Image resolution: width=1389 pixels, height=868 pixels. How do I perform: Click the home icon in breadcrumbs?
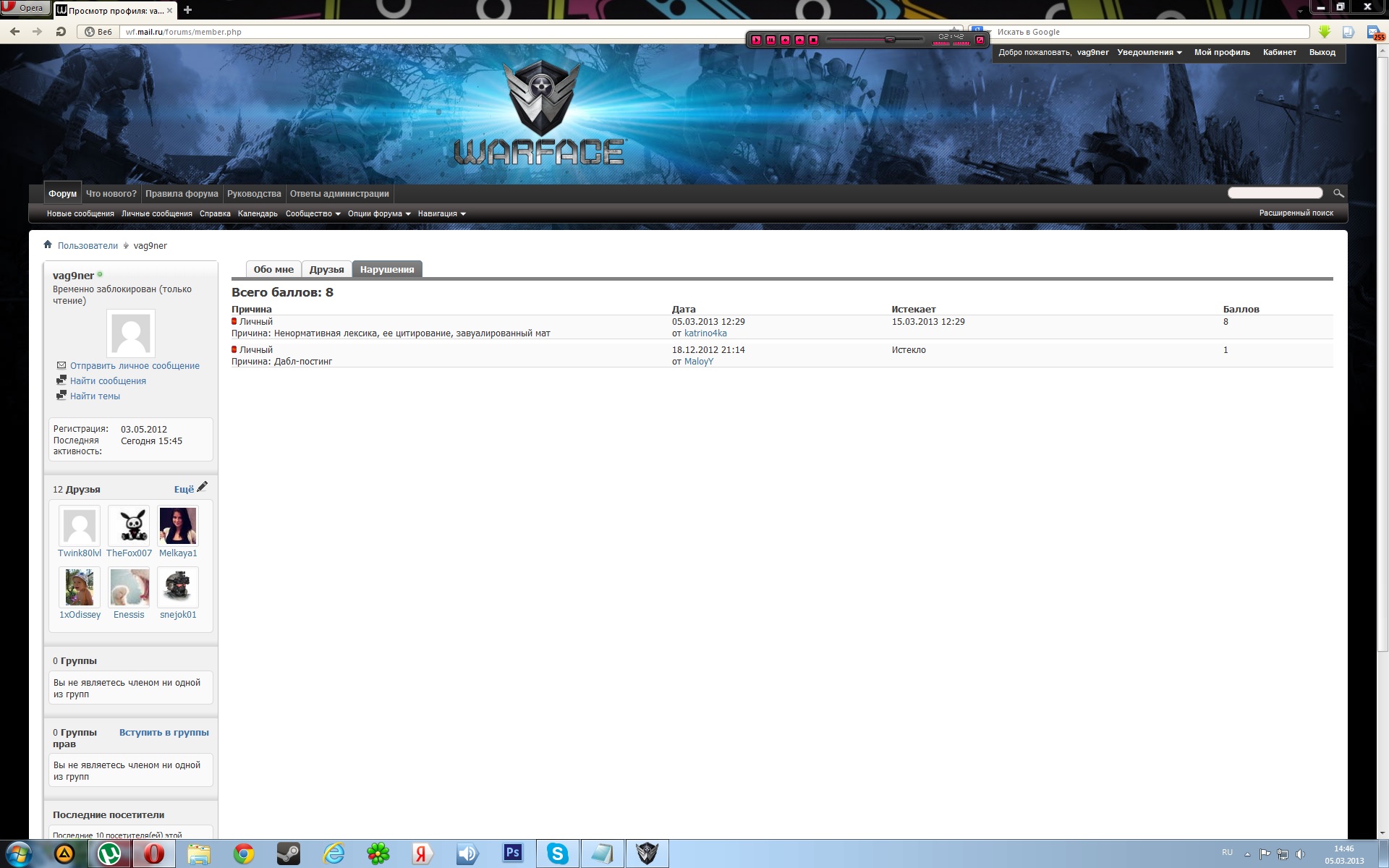pyautogui.click(x=48, y=244)
